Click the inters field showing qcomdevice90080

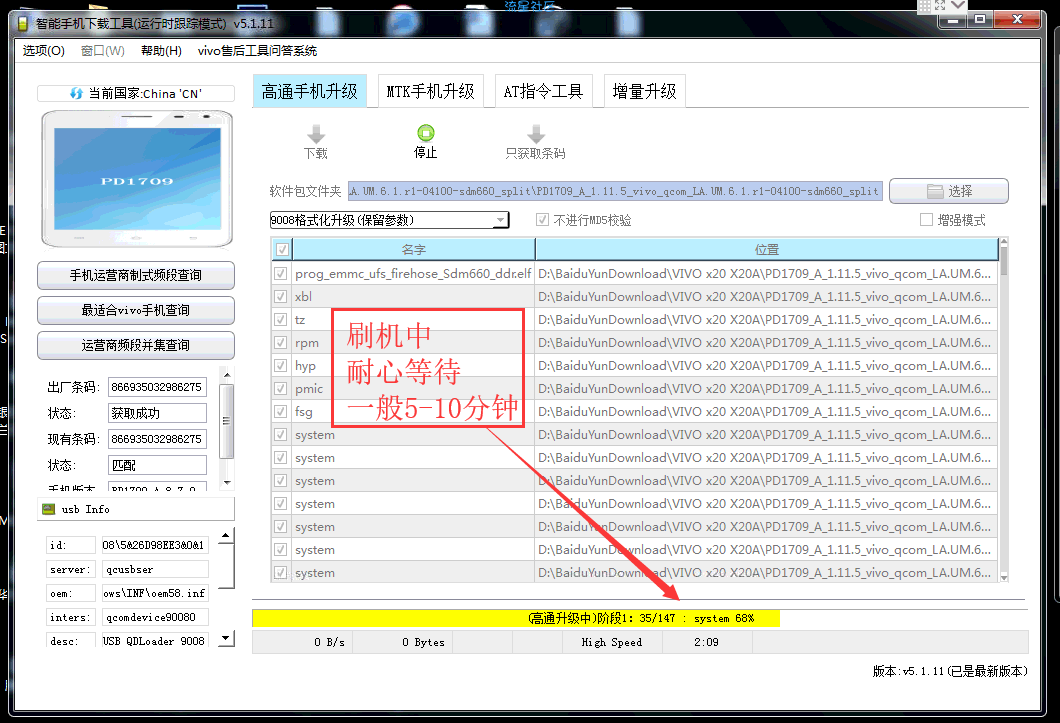click(154, 617)
